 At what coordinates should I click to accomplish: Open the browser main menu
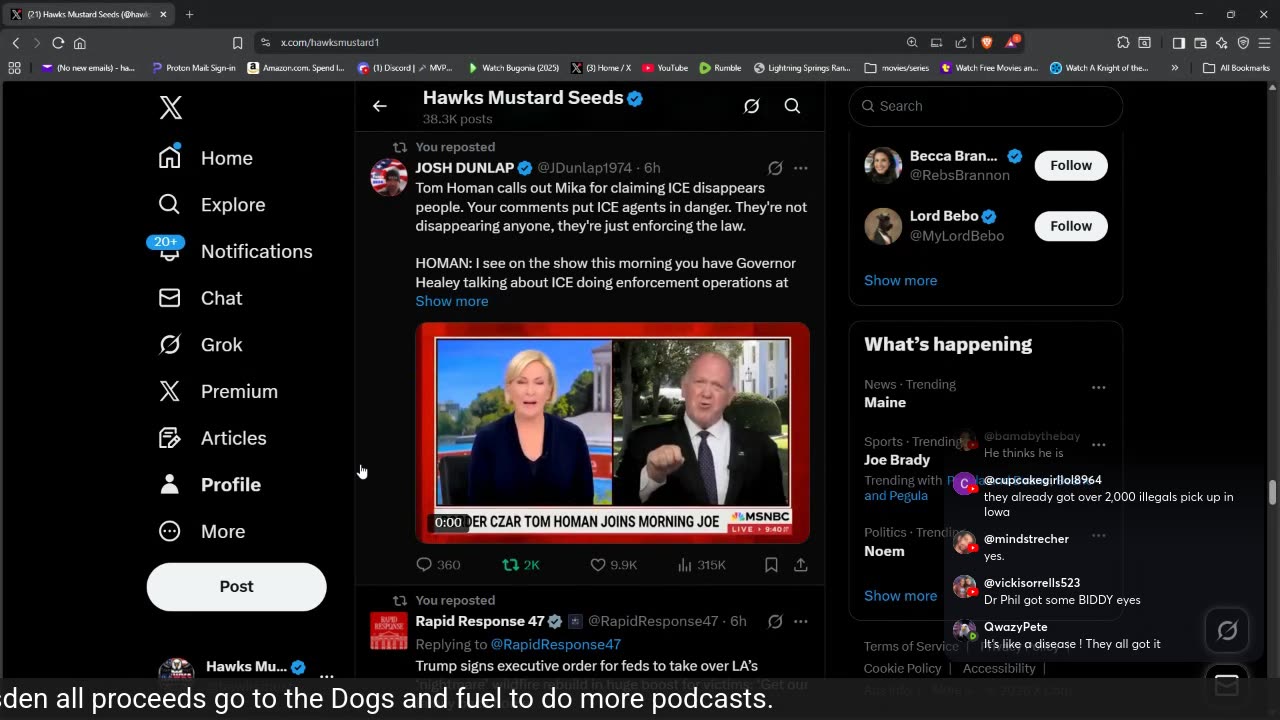[1265, 43]
